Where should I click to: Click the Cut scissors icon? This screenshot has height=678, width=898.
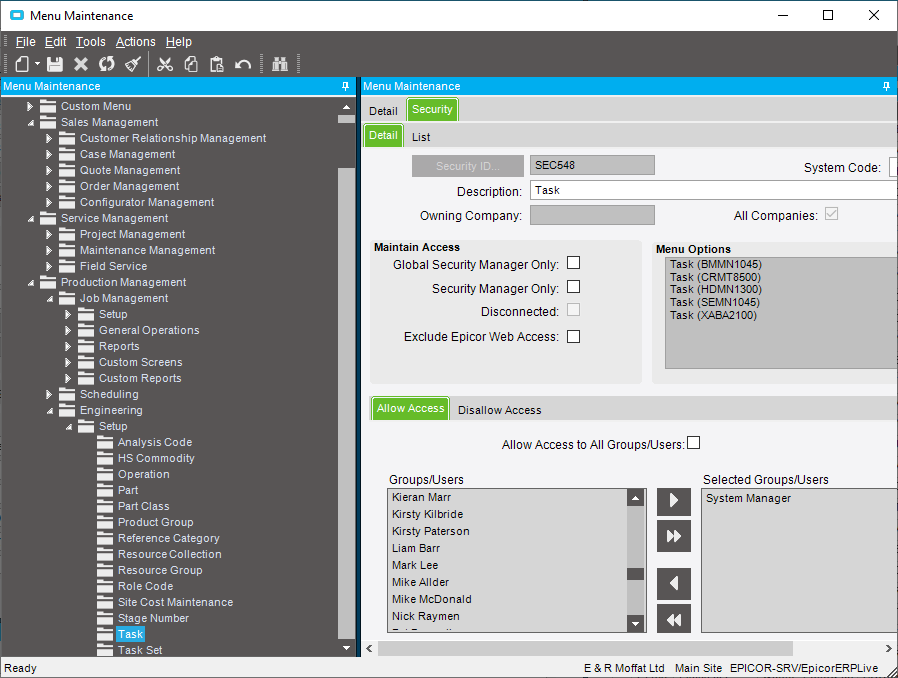coord(165,64)
